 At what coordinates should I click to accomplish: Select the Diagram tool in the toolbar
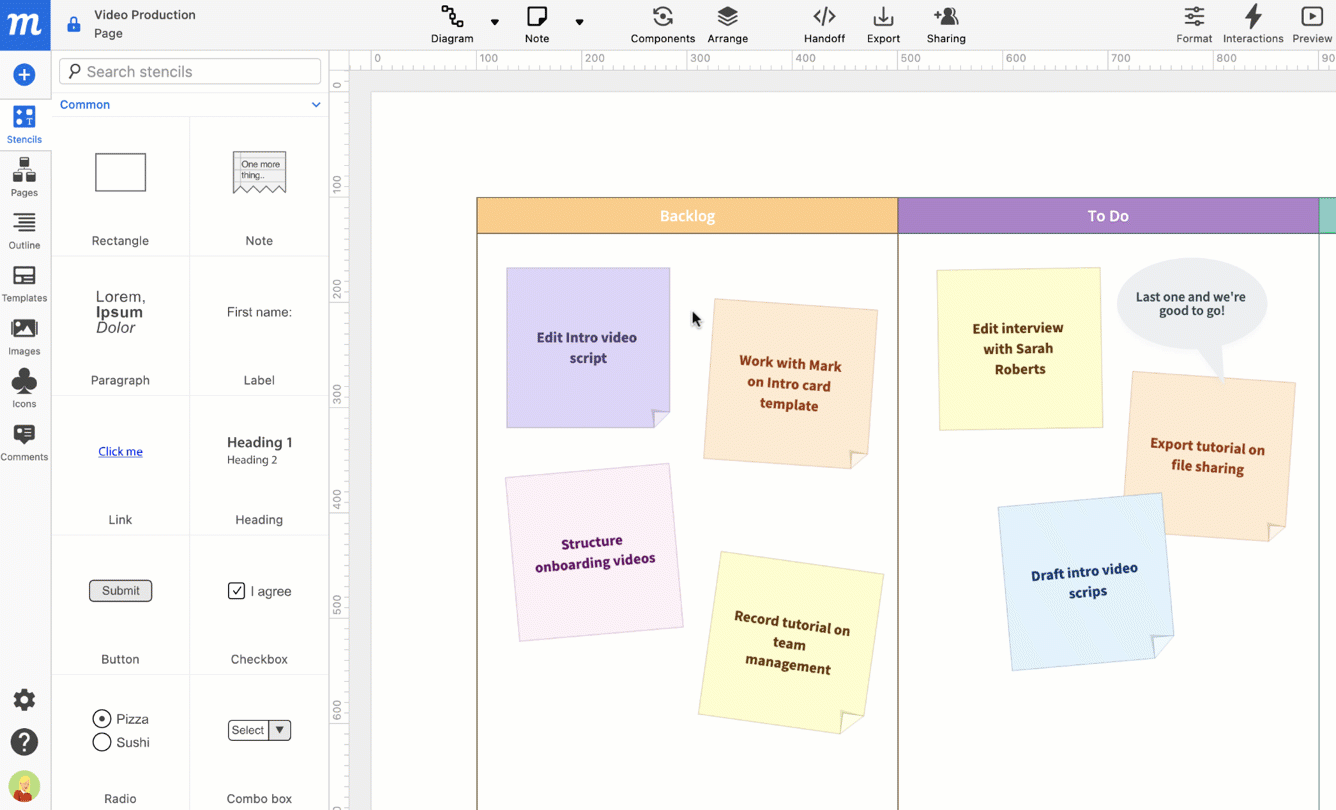451,24
